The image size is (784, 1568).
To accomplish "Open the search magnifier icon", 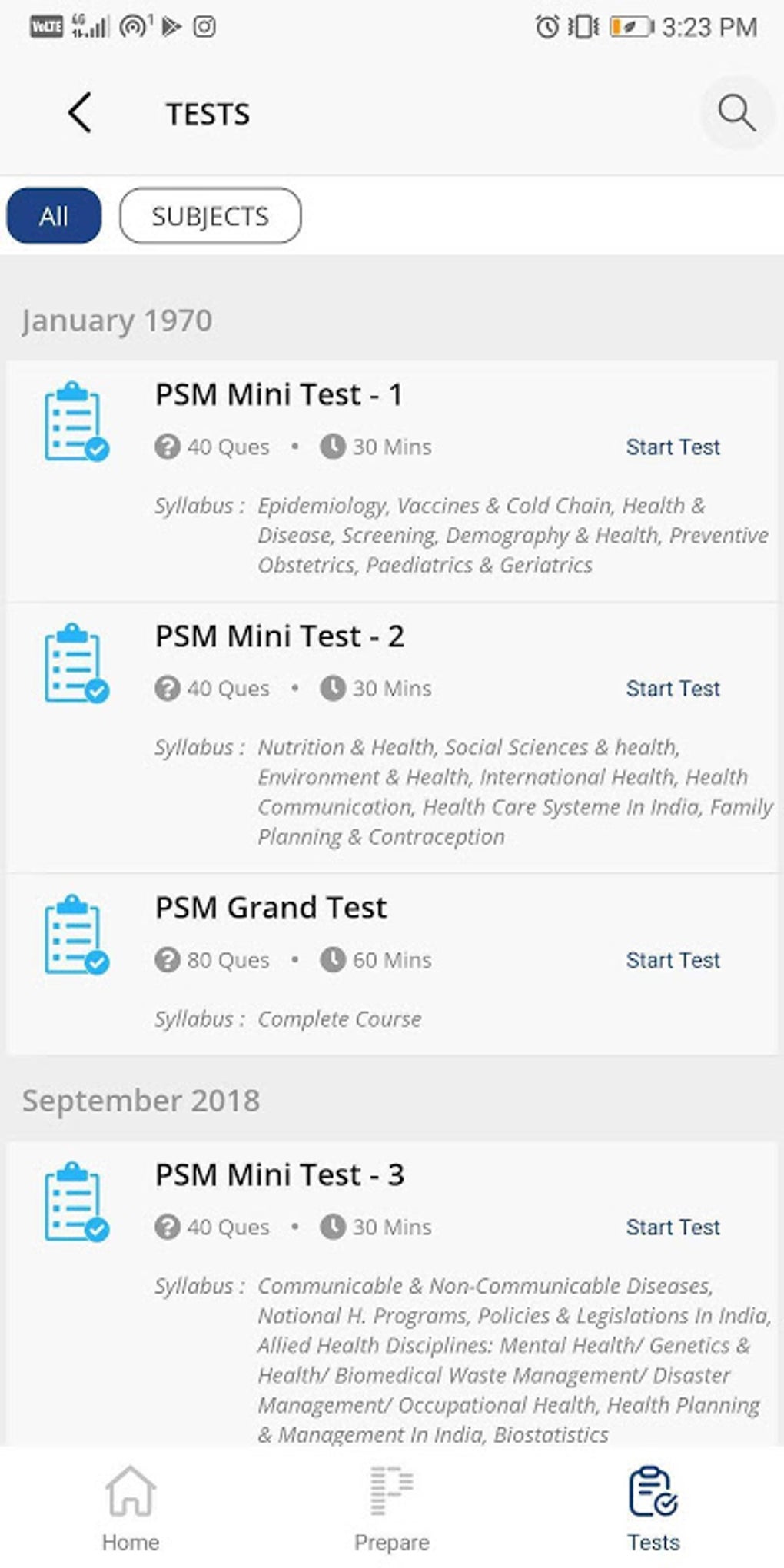I will click(x=736, y=113).
